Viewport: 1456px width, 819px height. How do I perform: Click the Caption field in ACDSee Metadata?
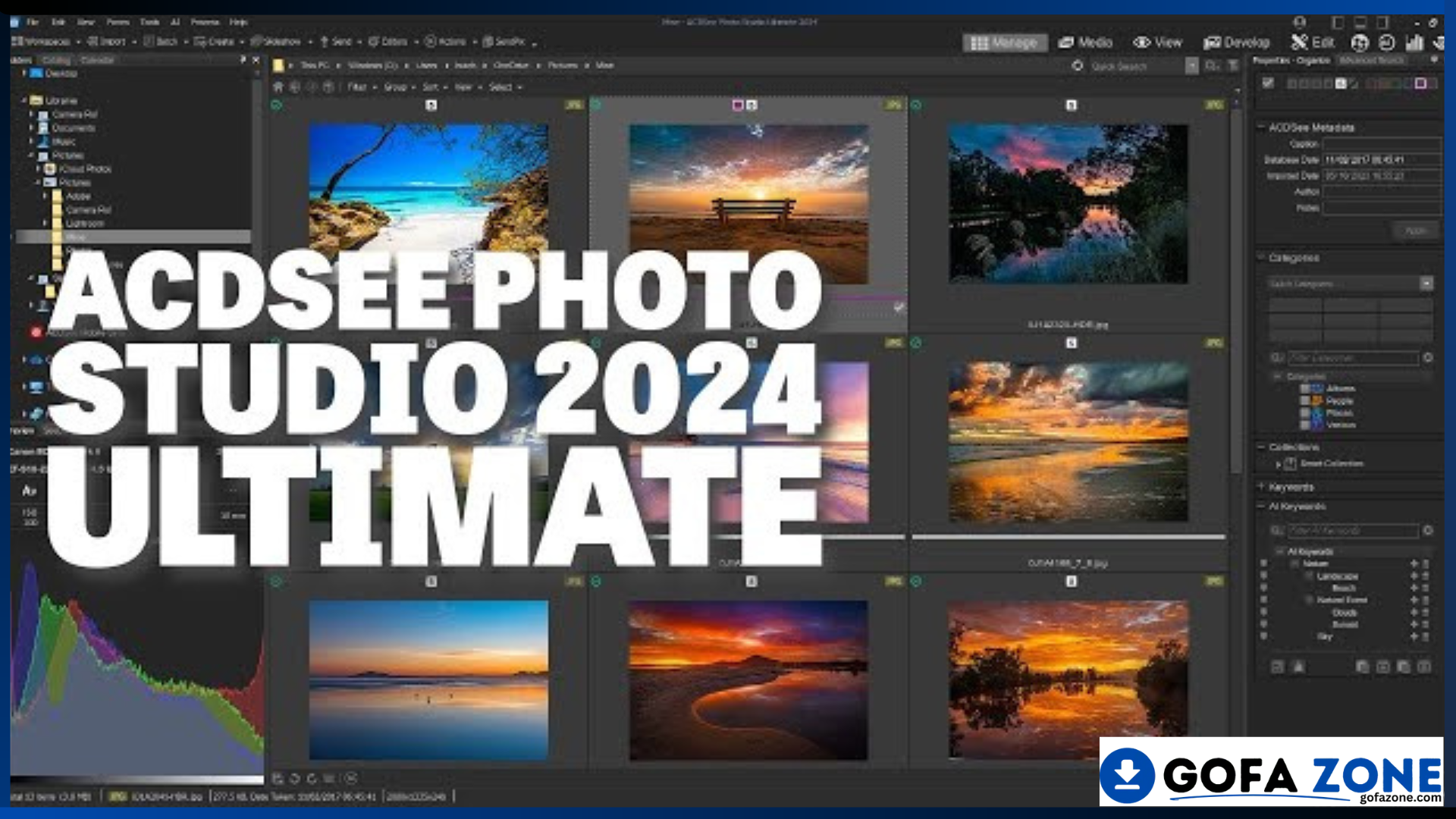click(1382, 144)
